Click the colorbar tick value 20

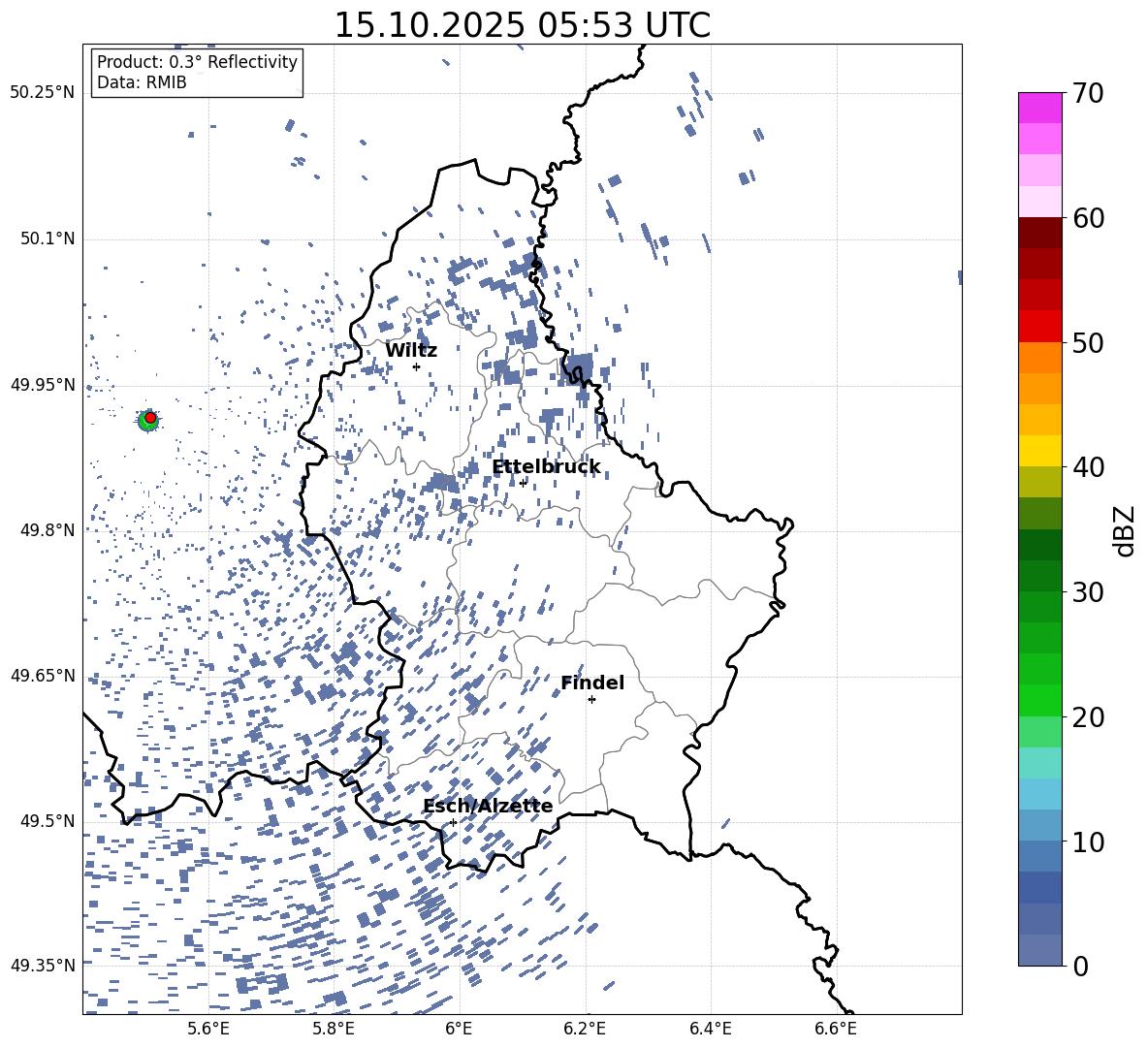1089,717
